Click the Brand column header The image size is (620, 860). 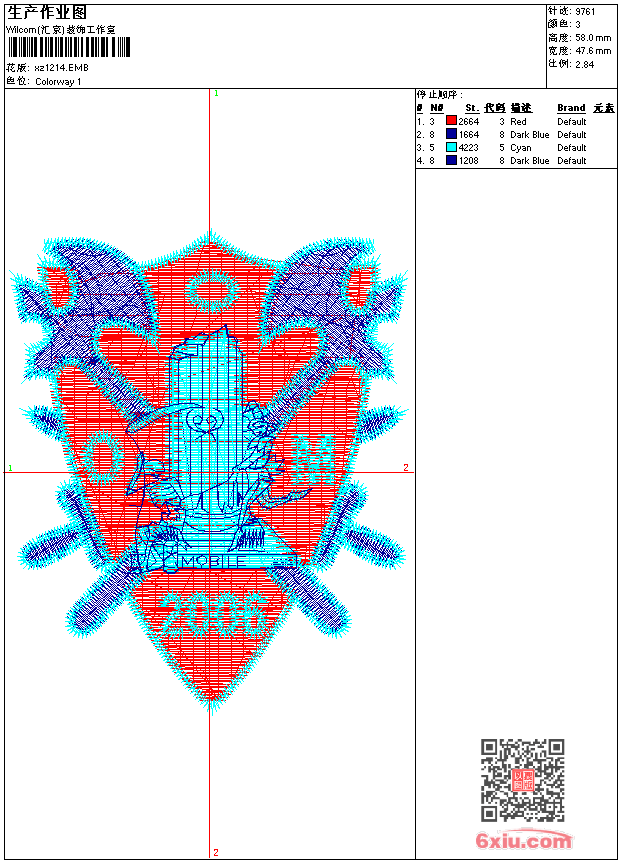[x=571, y=108]
